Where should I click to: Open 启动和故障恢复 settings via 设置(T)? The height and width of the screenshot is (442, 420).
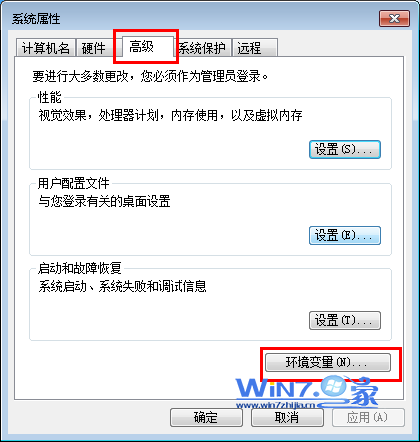[345, 320]
